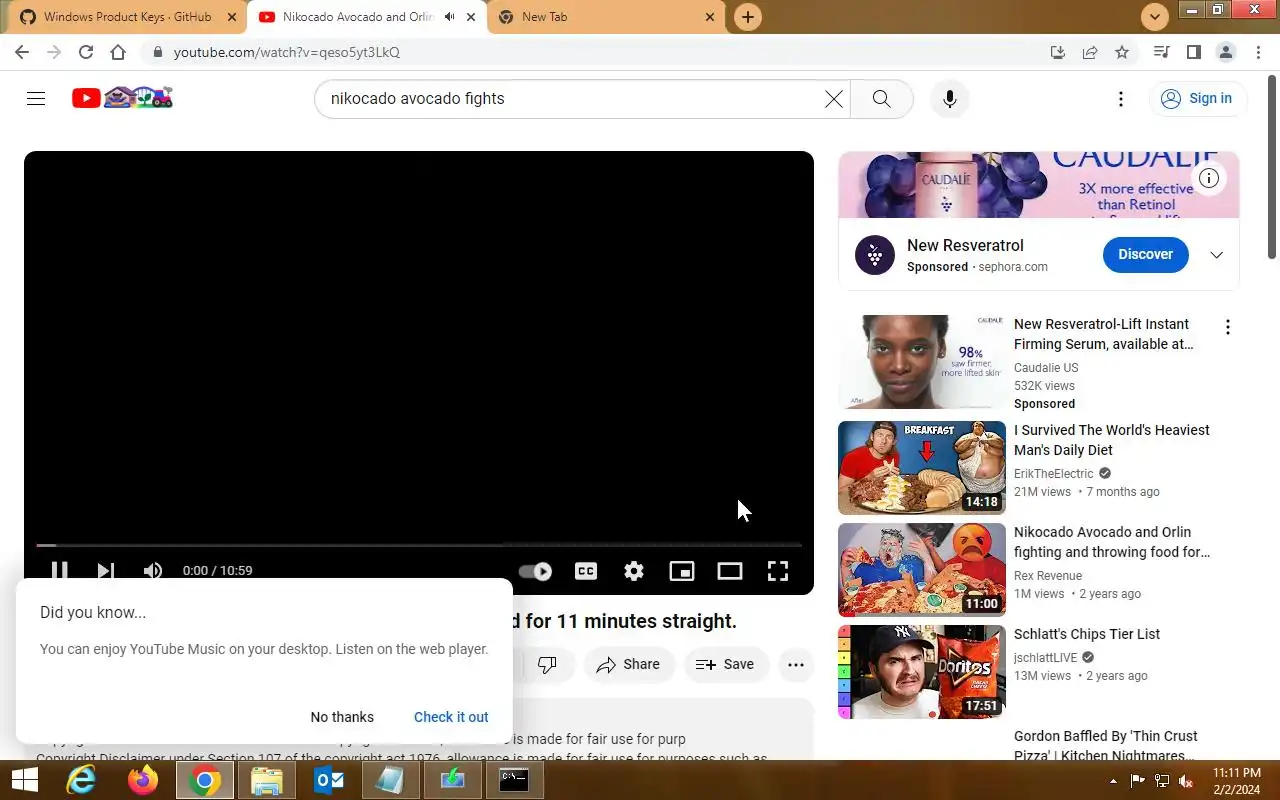Screen dimensions: 1280x800
Task: Open the Caudalie serum video thumbnail
Action: click(x=922, y=362)
